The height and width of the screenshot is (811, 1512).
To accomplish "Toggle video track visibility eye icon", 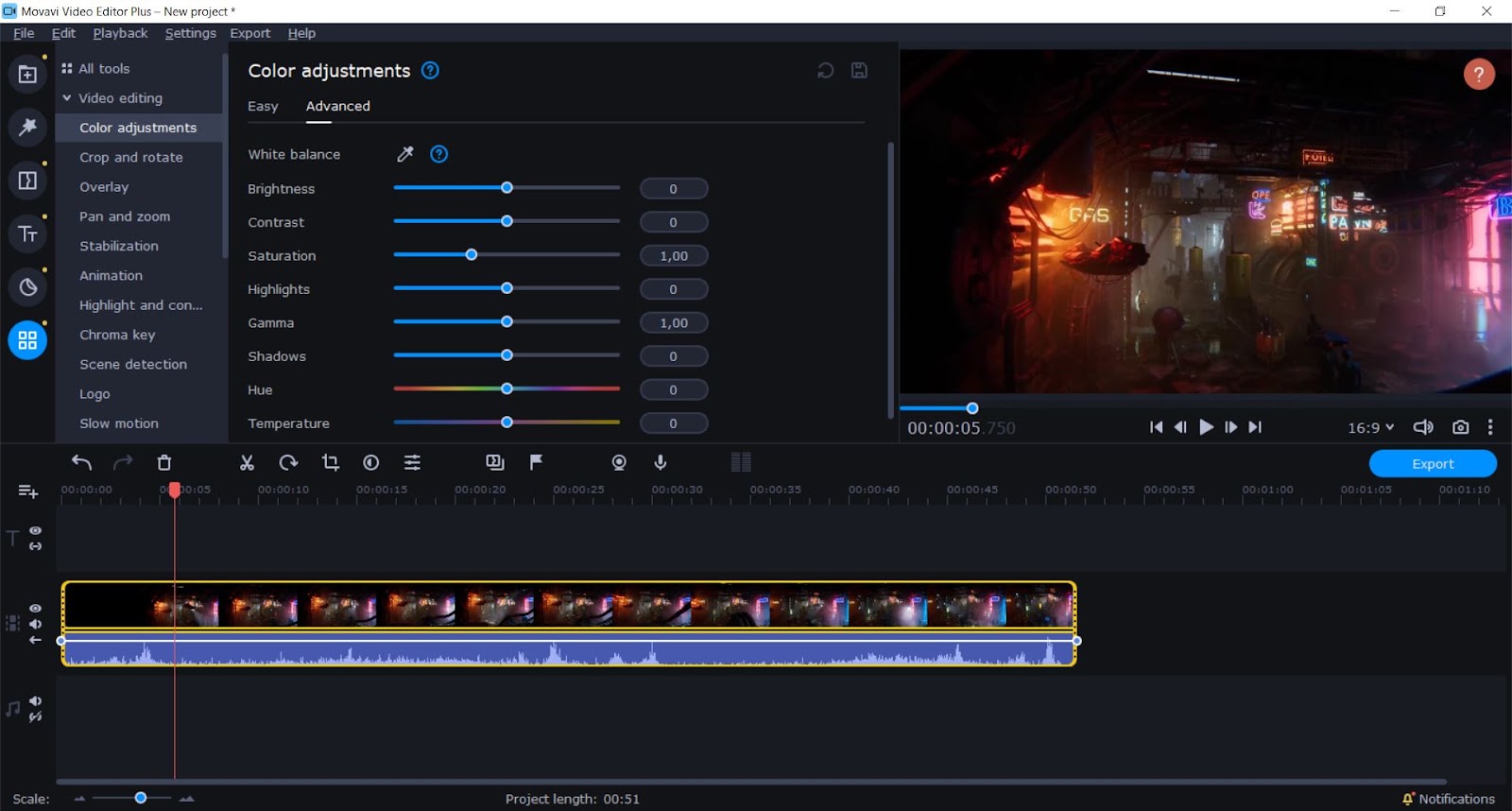I will coord(35,609).
